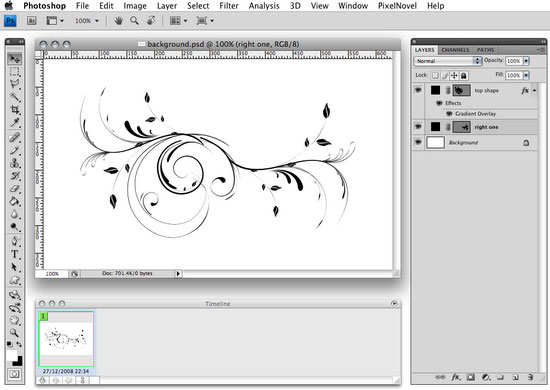Hide the top shape layer

click(418, 90)
